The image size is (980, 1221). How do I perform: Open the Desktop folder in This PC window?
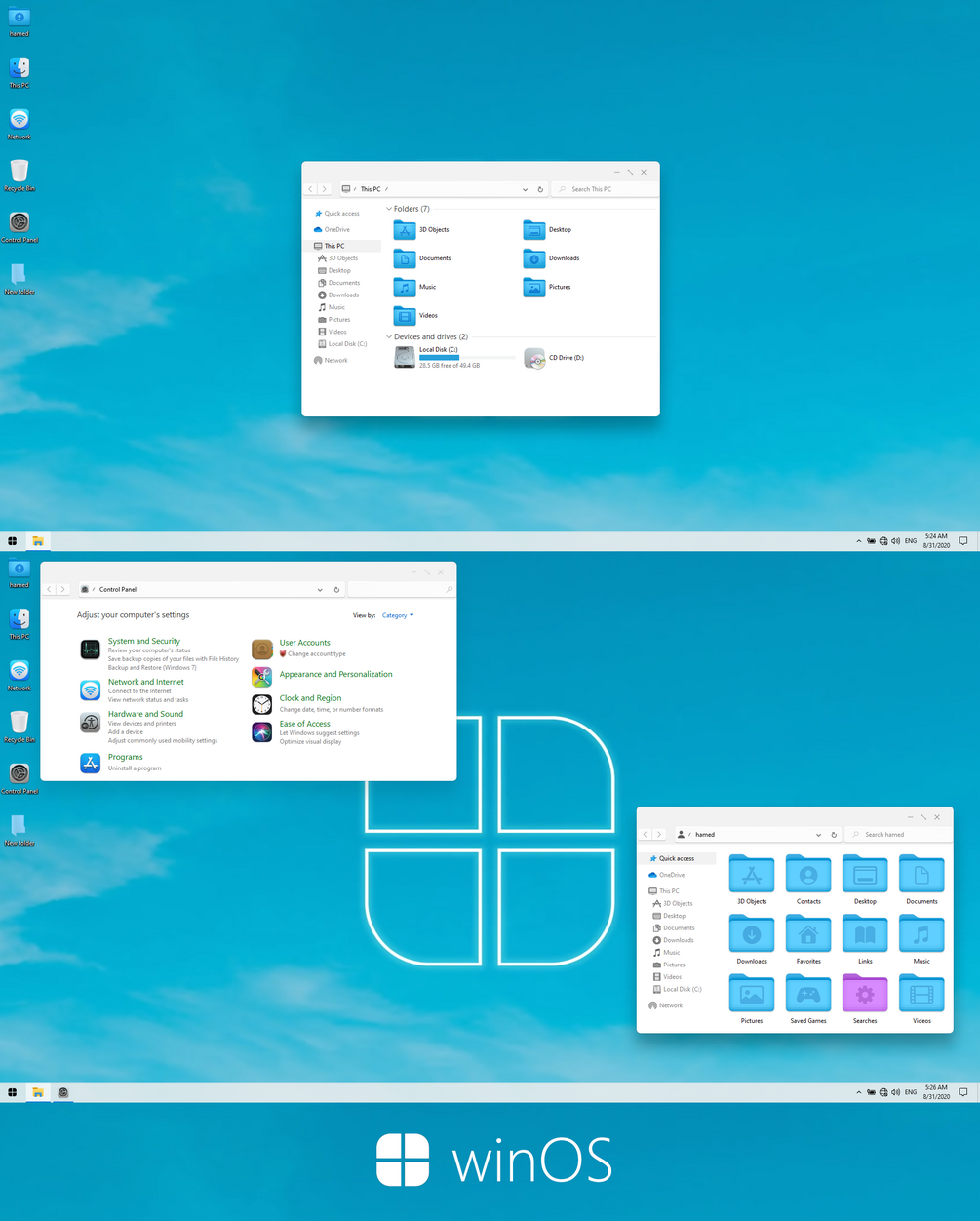[x=534, y=230]
